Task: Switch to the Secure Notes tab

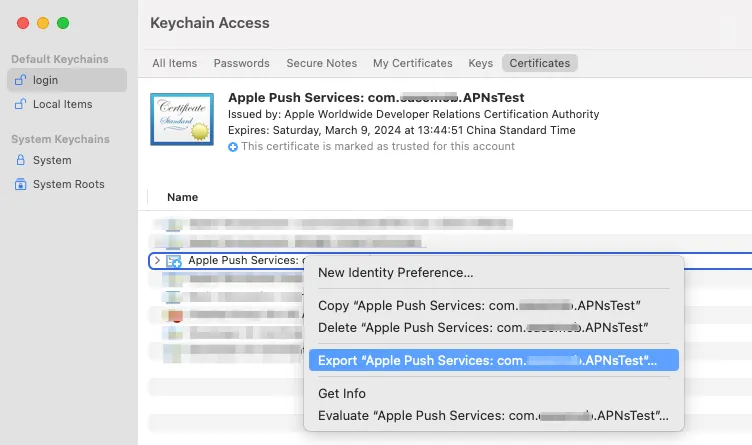Action: point(322,63)
